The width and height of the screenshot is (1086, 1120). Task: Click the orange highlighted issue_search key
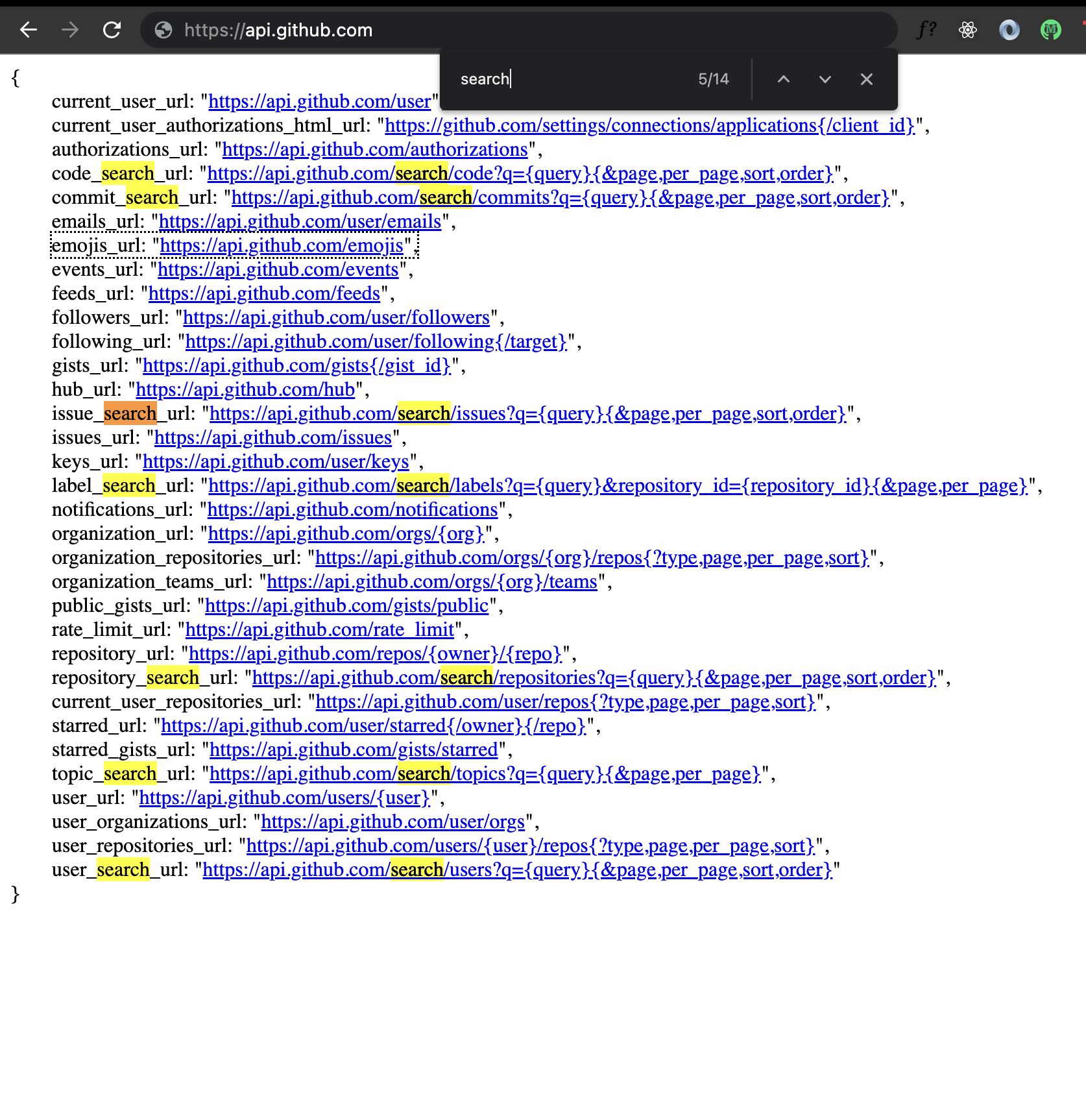pyautogui.click(x=130, y=414)
